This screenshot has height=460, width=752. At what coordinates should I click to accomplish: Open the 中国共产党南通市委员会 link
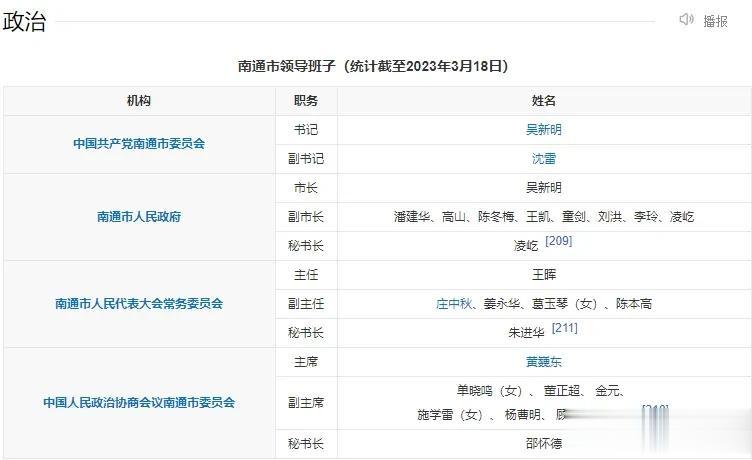(x=139, y=143)
